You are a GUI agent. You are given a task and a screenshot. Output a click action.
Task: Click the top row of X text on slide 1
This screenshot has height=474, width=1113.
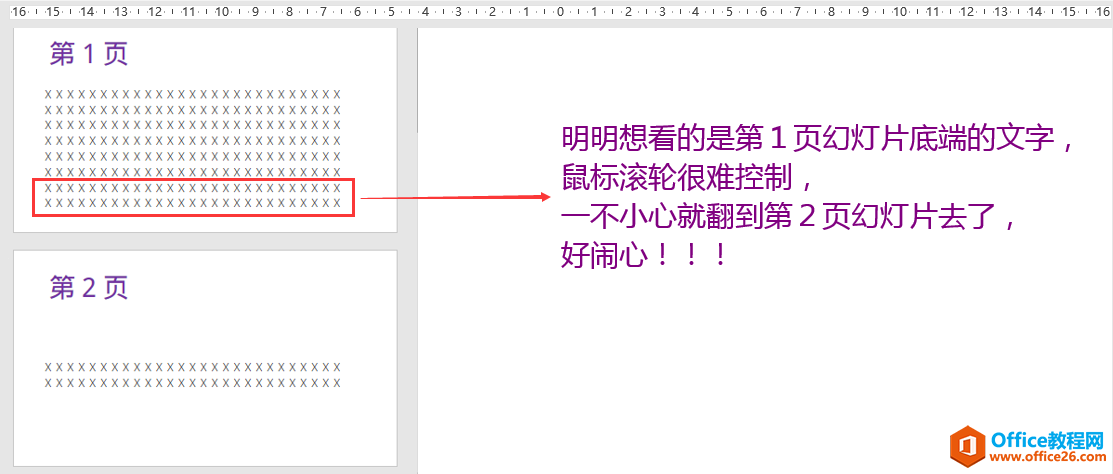point(192,94)
